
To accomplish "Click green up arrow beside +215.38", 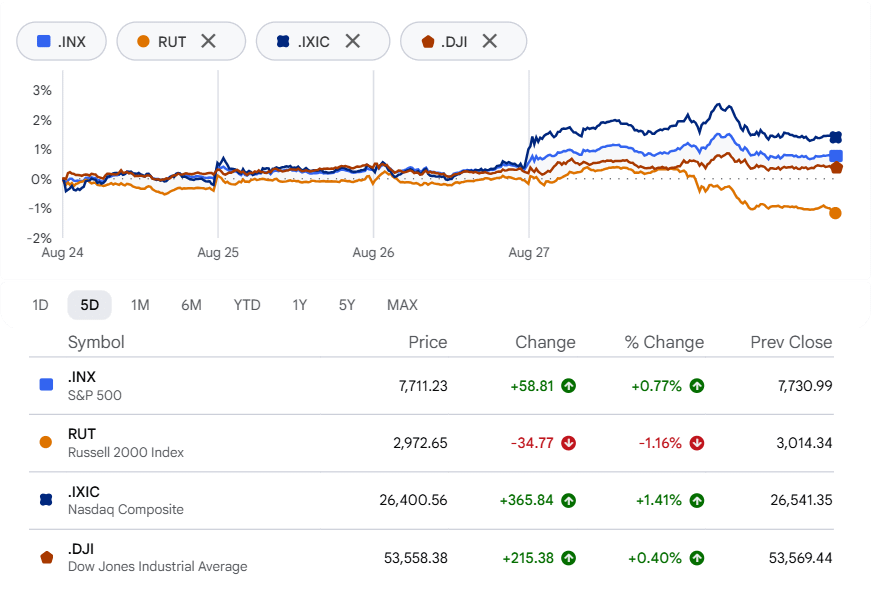I will point(568,558).
